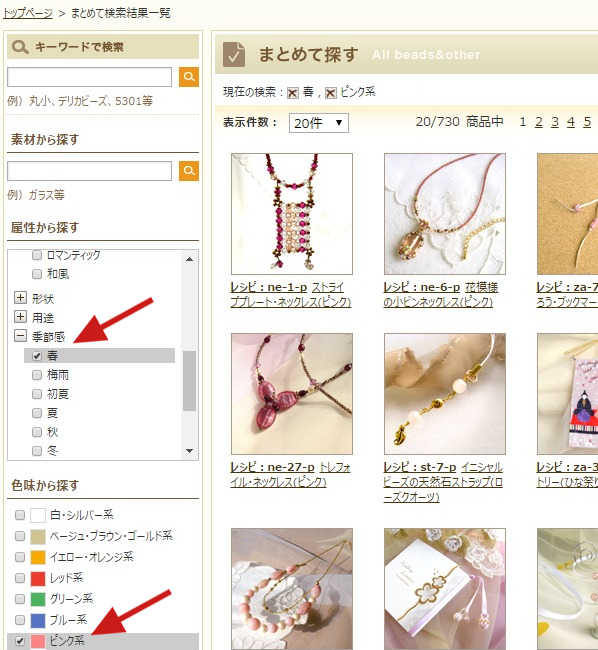This screenshot has width=598, height=650.
Task: Click the pink bead bracelet thumbnail
Action: [x=292, y=589]
